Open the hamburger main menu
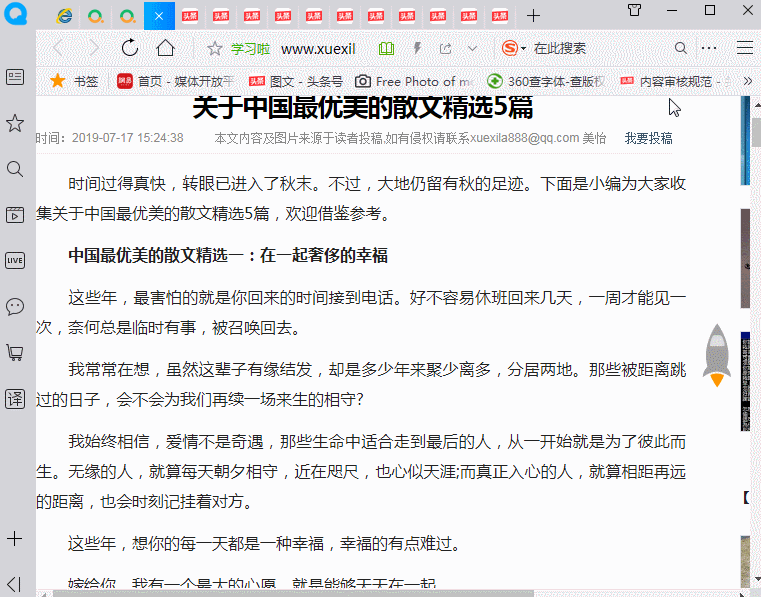 point(744,48)
